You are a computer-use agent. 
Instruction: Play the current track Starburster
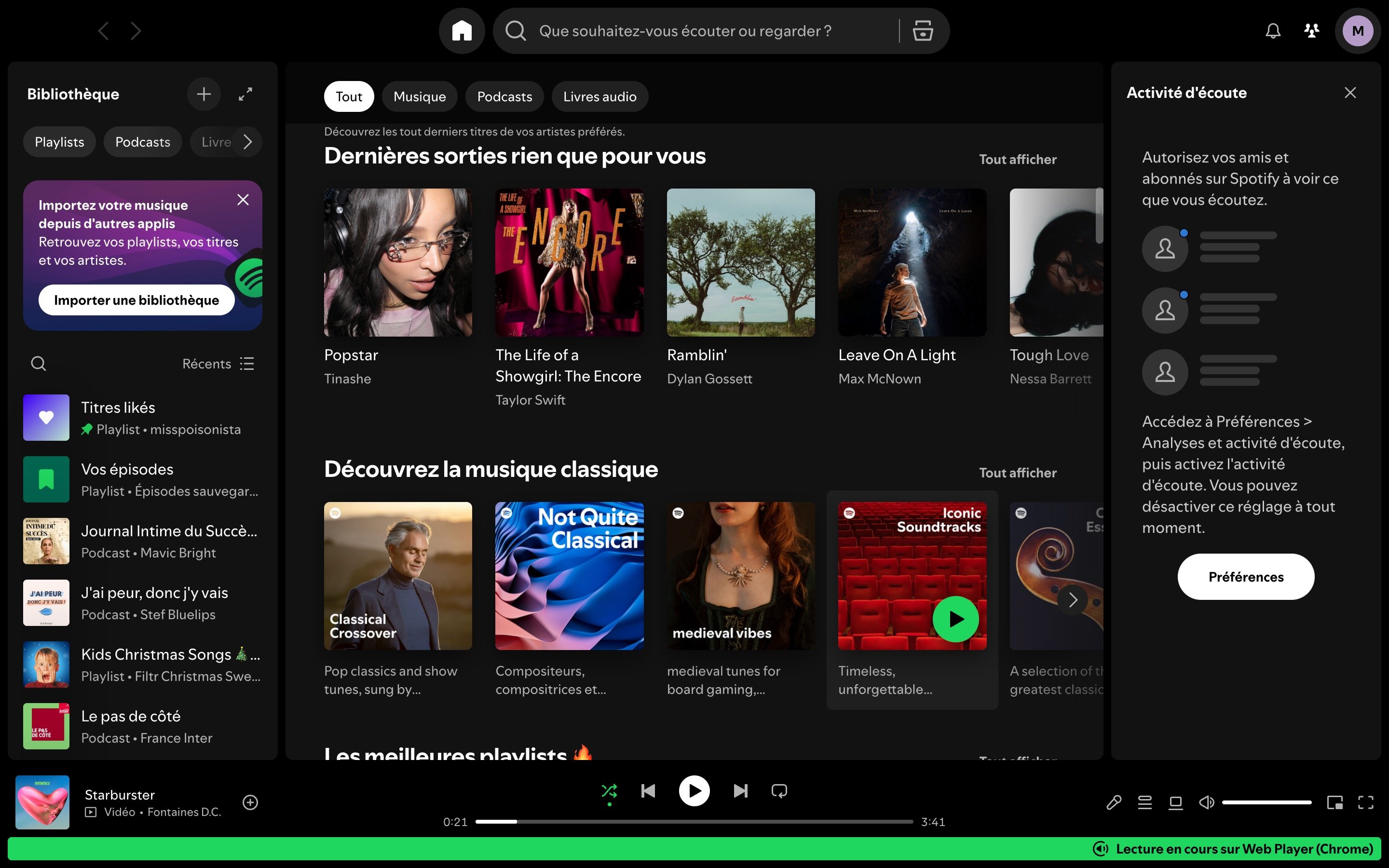[x=694, y=791]
